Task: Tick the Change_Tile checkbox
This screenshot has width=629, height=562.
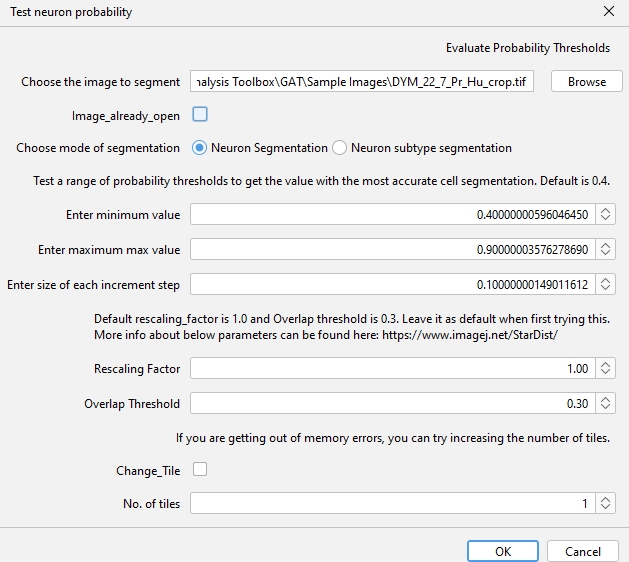Action: tap(200, 469)
